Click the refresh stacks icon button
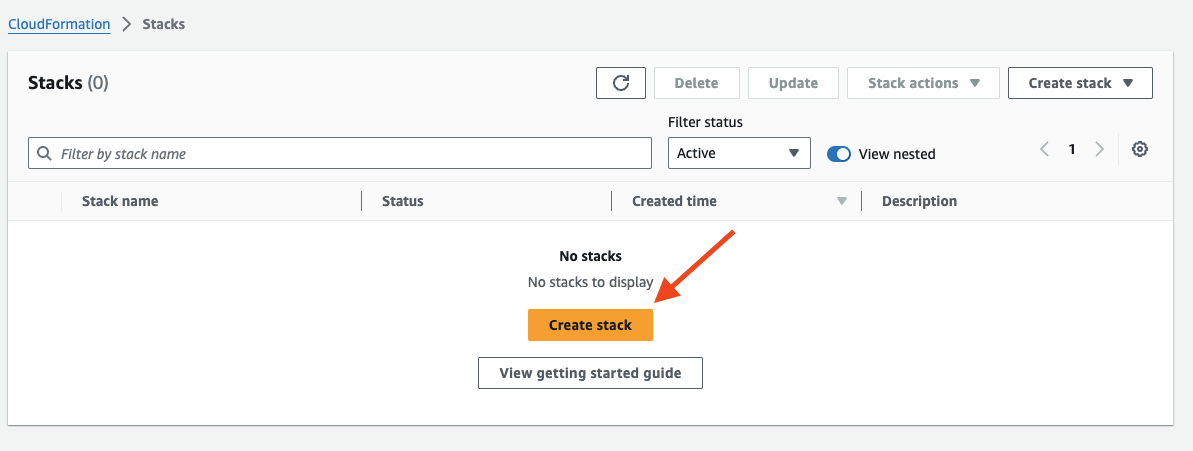 click(x=621, y=83)
